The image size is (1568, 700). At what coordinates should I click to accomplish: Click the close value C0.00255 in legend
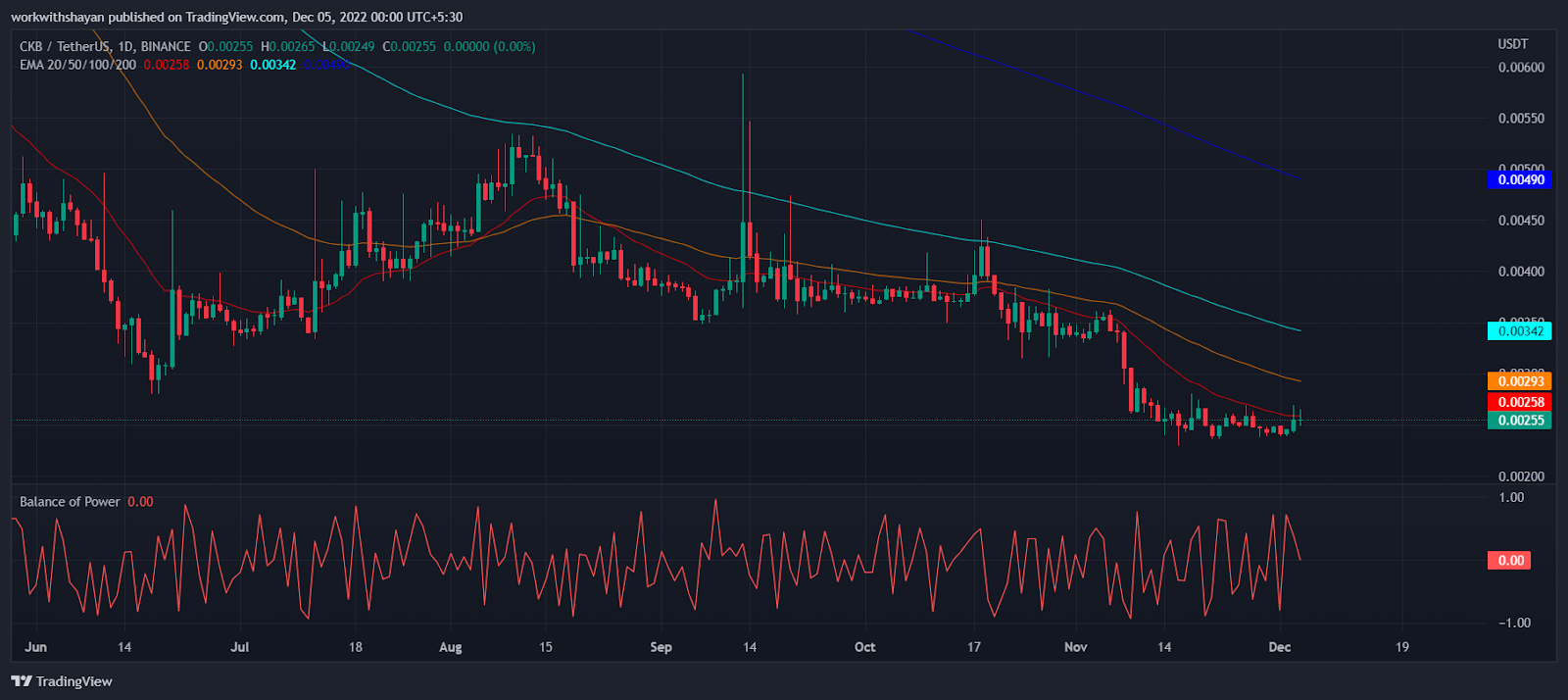click(x=410, y=46)
